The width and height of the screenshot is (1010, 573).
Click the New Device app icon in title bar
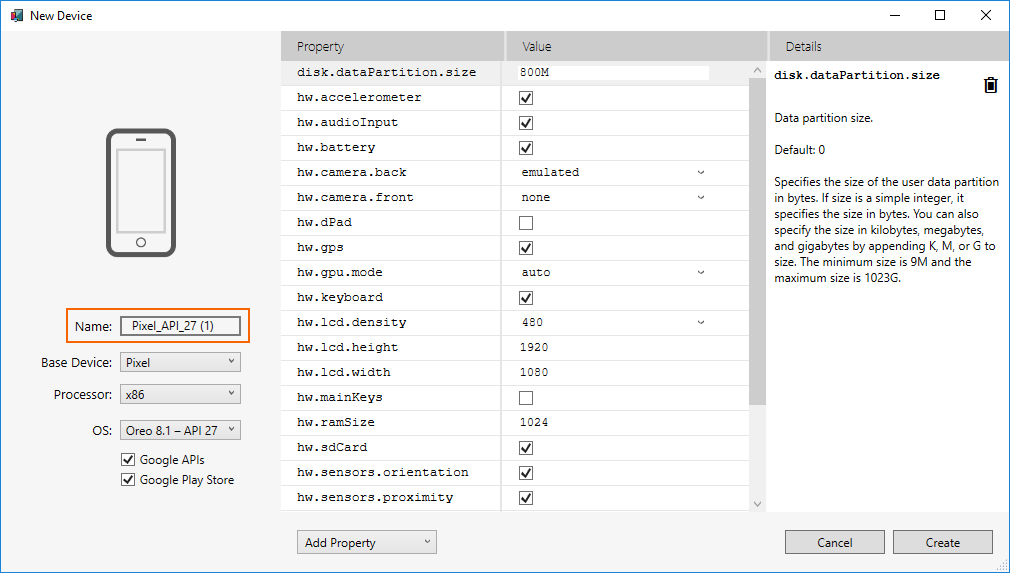click(x=16, y=15)
